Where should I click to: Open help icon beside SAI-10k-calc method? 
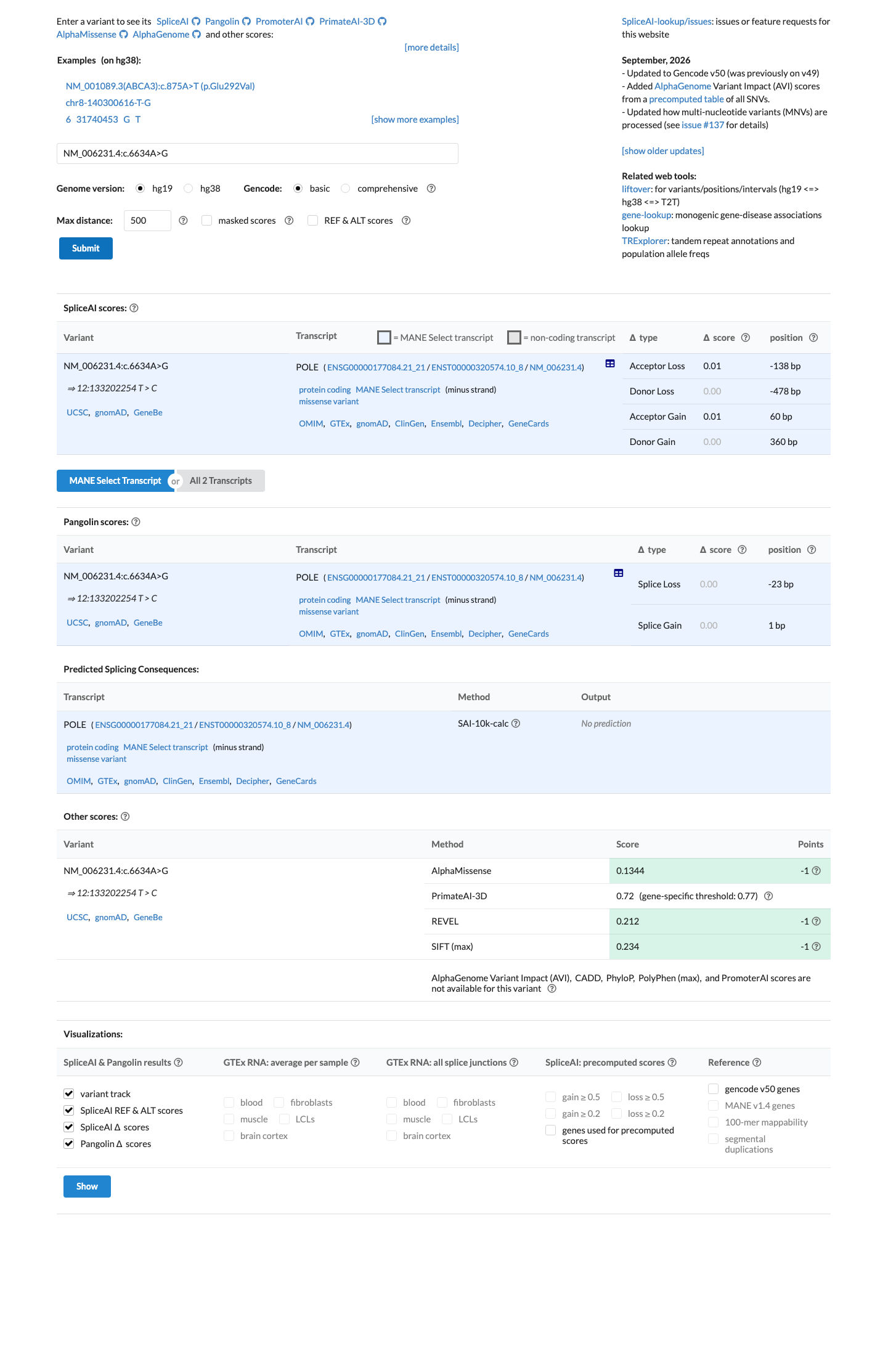(516, 724)
